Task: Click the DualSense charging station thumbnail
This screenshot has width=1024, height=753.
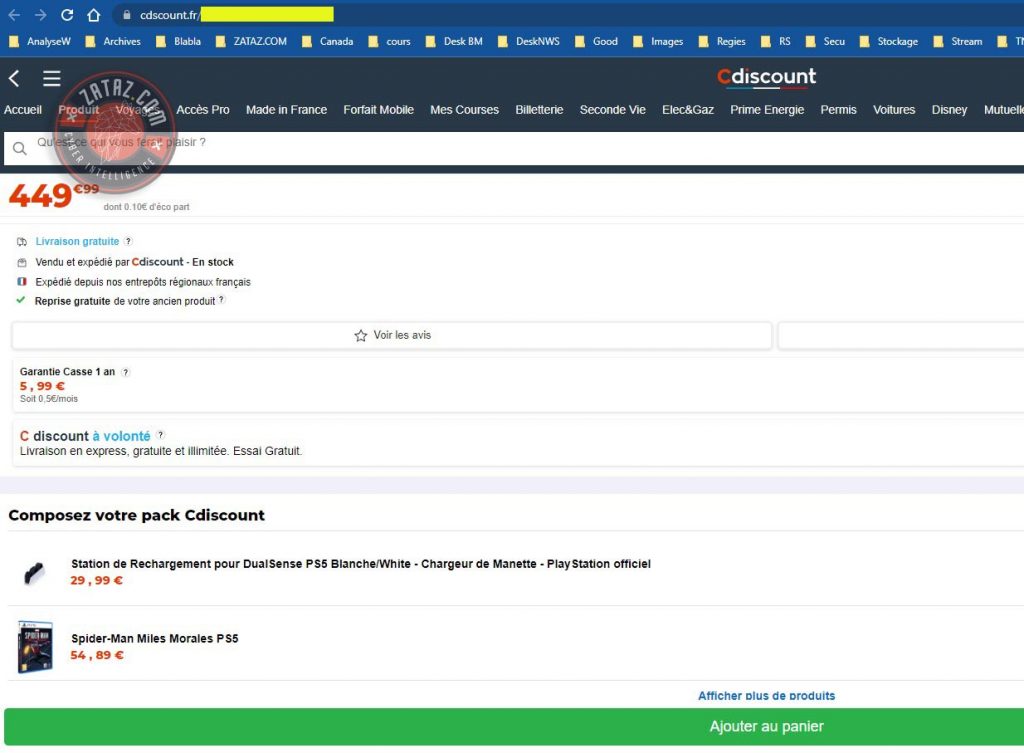Action: tap(34, 573)
